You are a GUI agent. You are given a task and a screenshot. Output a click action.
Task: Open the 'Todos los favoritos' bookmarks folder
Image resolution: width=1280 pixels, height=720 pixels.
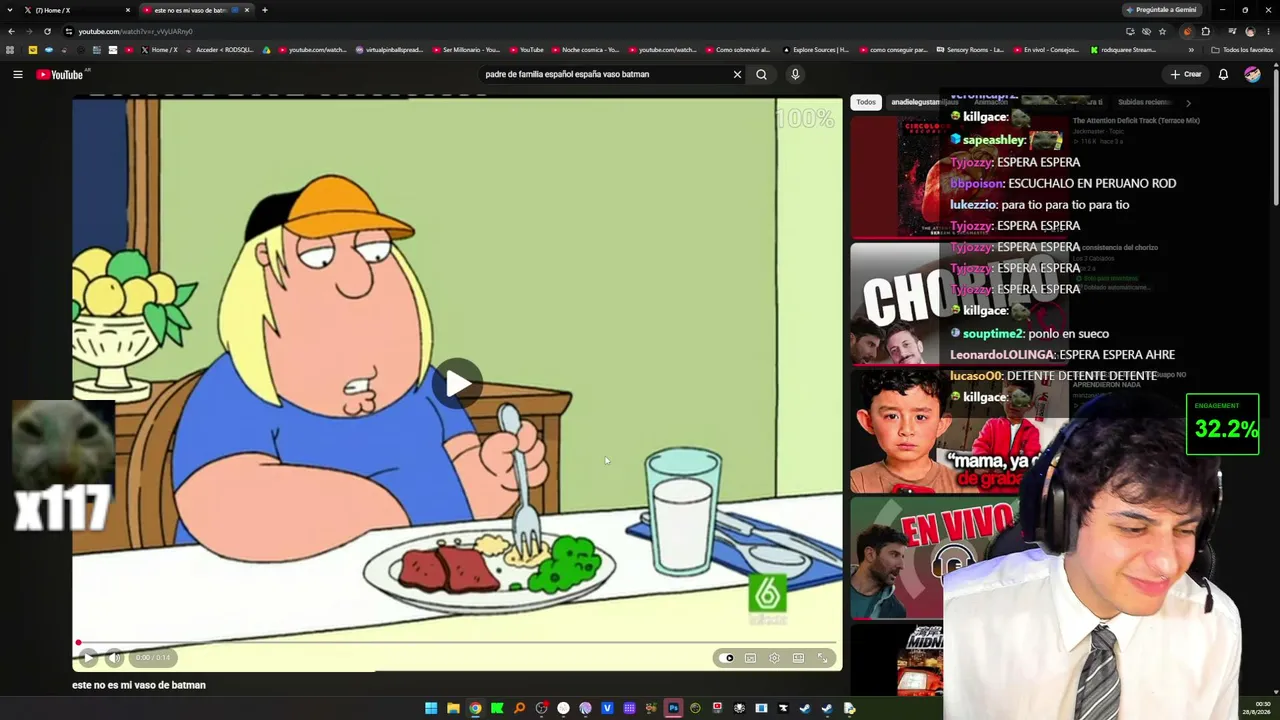click(1242, 50)
